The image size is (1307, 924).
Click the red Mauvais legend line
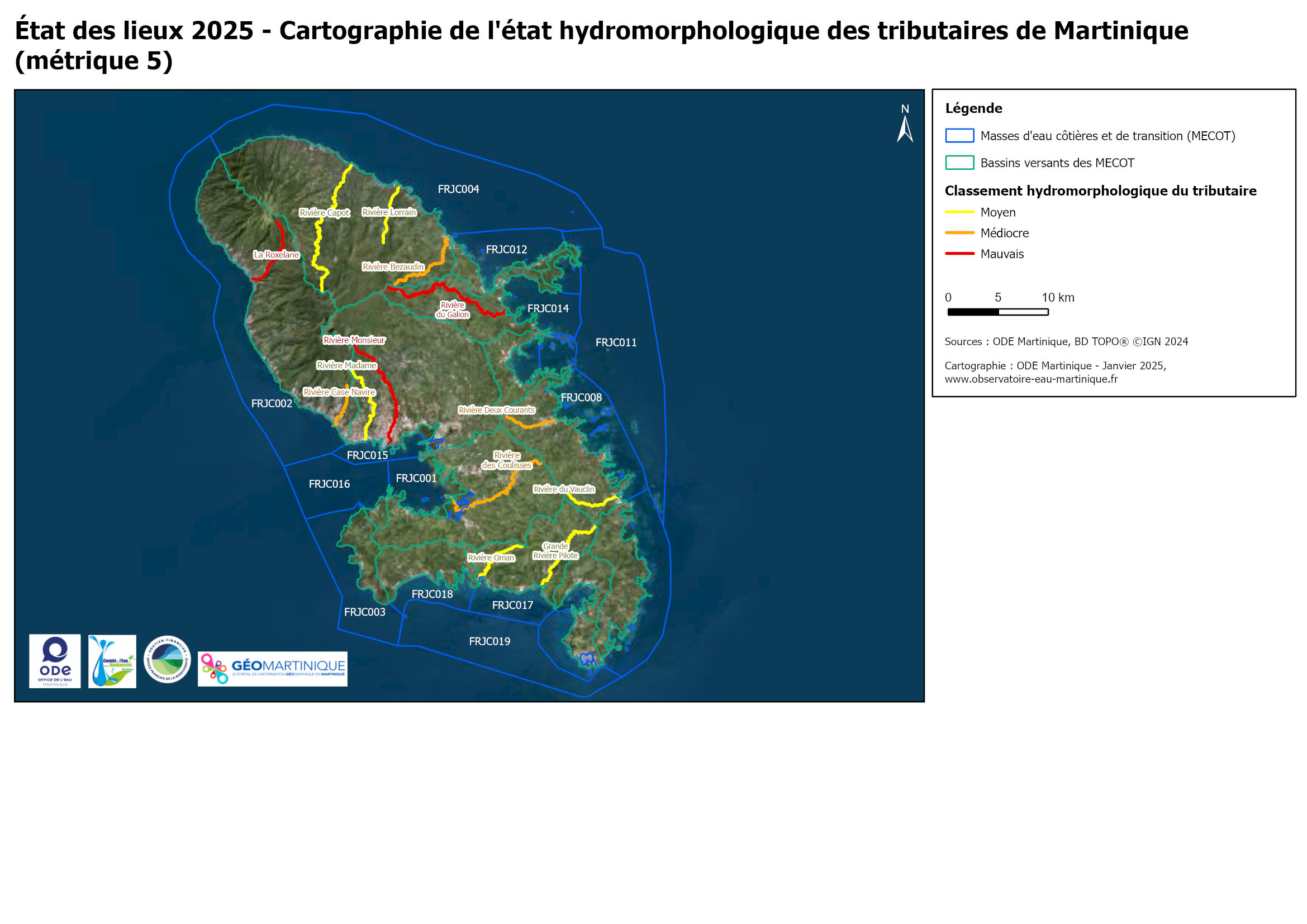[959, 254]
